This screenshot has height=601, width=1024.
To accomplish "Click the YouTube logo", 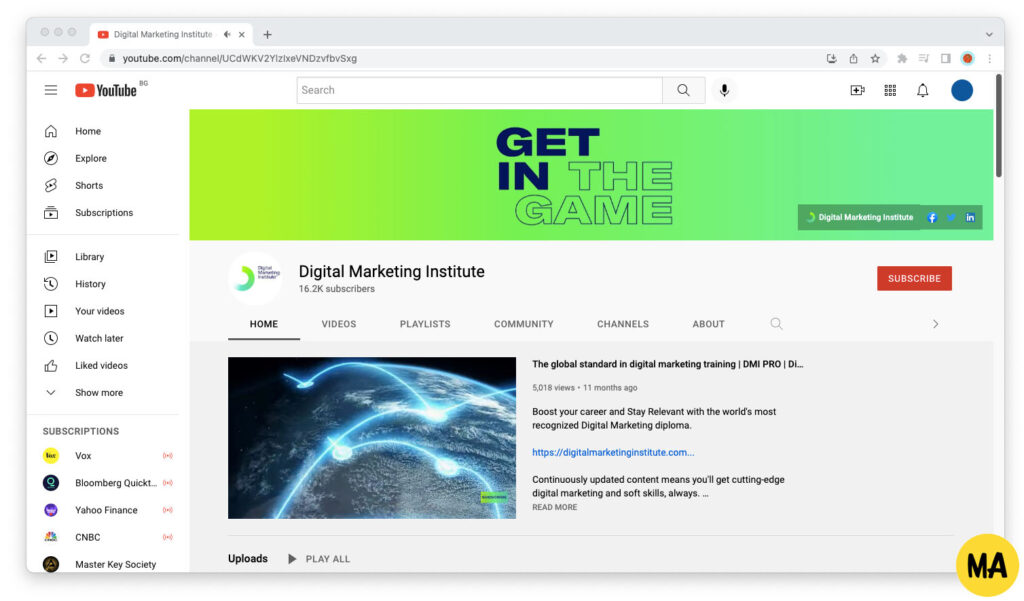I will 106,90.
